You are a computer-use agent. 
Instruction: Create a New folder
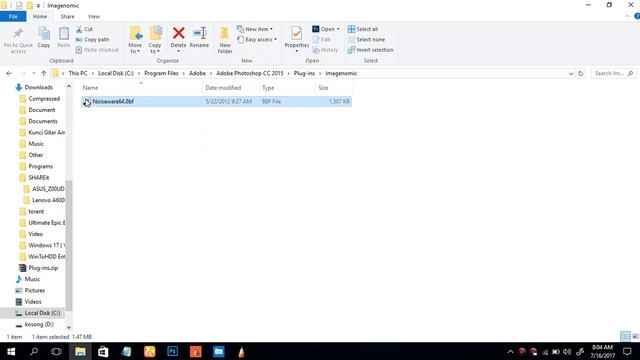[225, 40]
